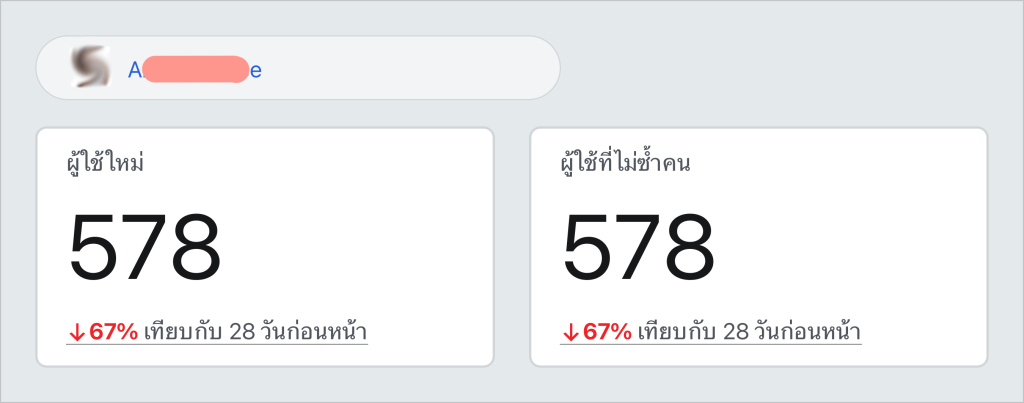Click the 67% change in ผู้ใช้ใหม่ card
The width and height of the screenshot is (1024, 403).
click(x=113, y=332)
